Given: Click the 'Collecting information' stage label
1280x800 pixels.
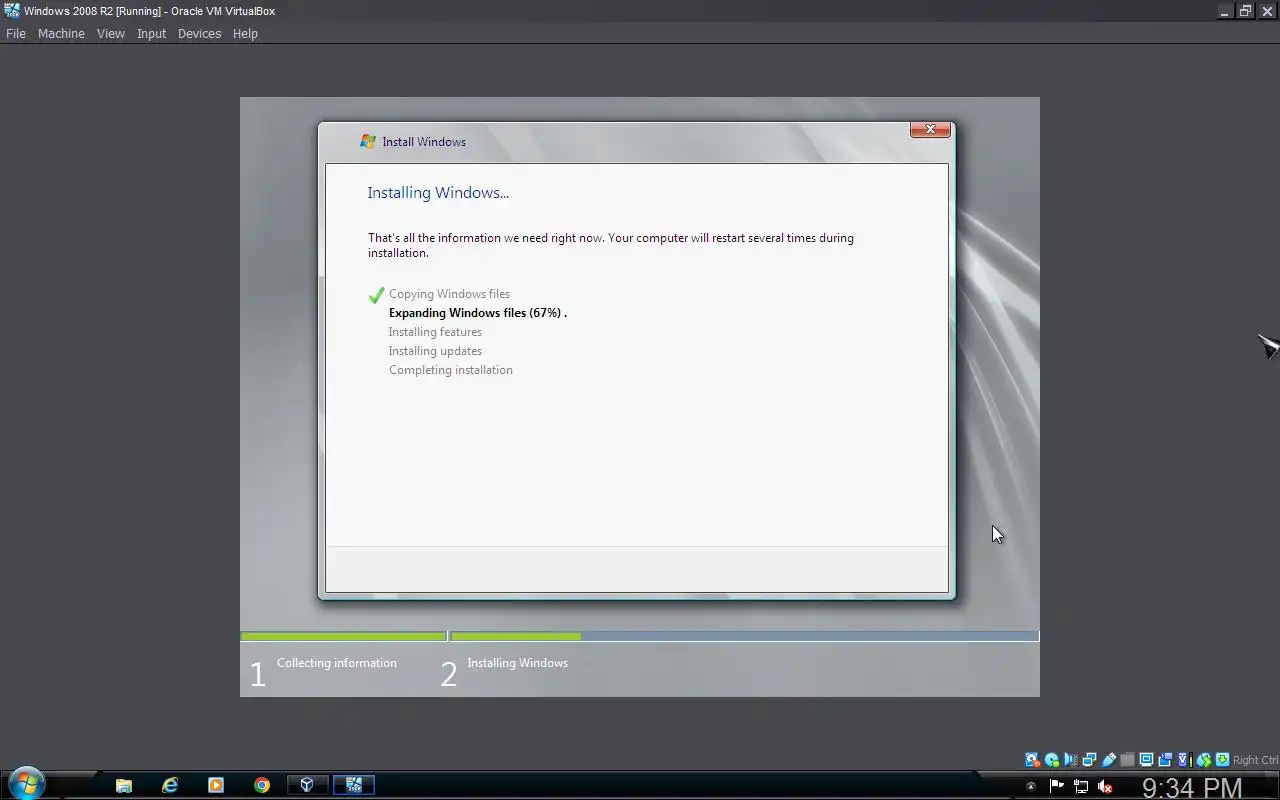Looking at the screenshot, I should point(336,663).
